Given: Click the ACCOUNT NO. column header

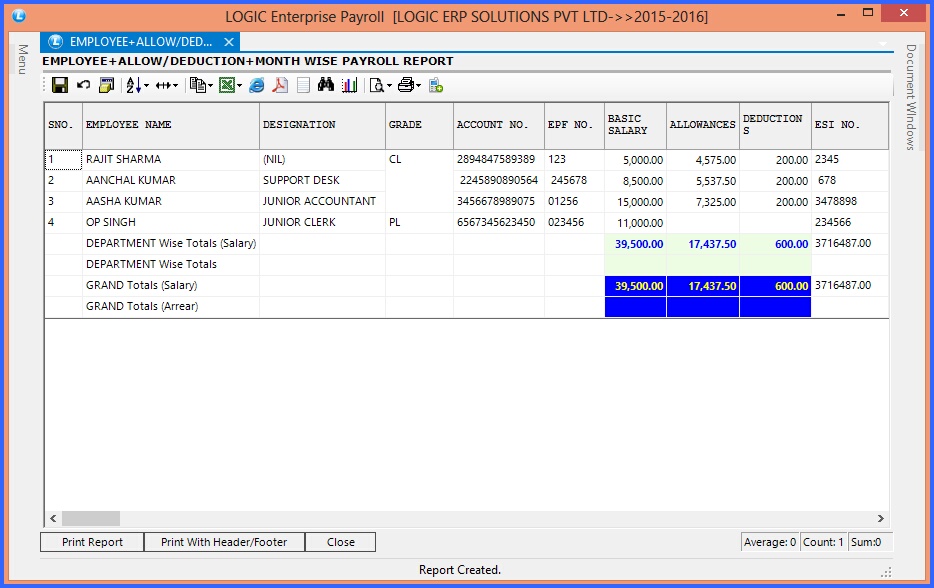Looking at the screenshot, I should coord(499,125).
